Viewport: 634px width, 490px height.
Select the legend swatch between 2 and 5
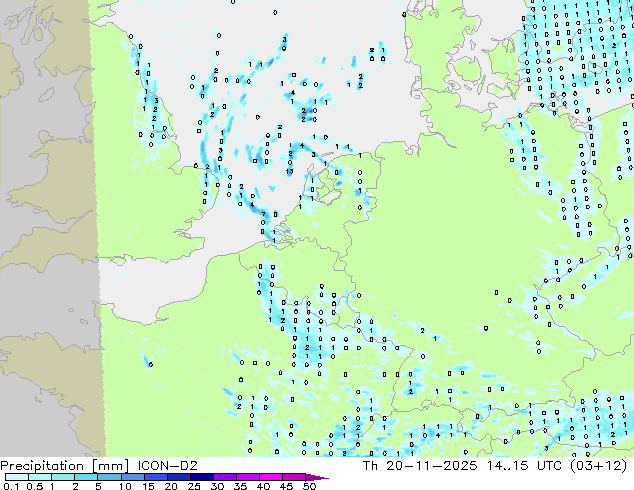click(86, 477)
